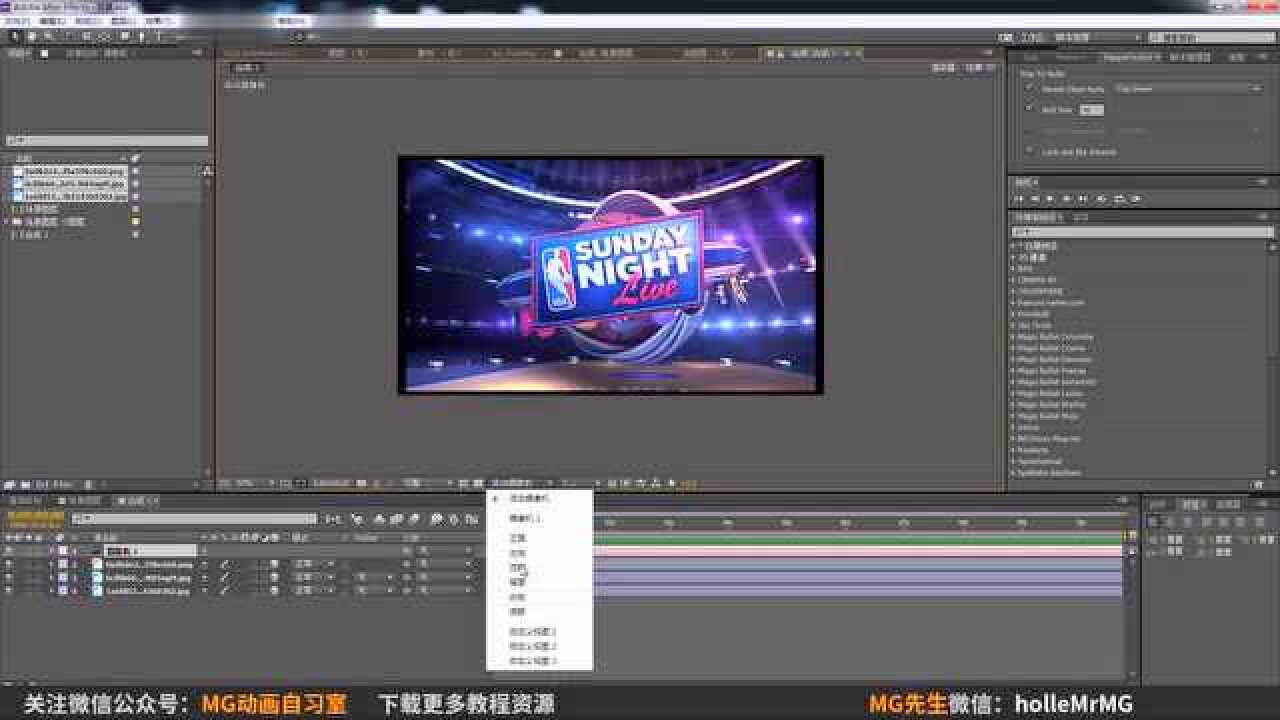This screenshot has height=720, width=1280.
Task: Open parent dropdown for layer 2
Action: (x=445, y=564)
